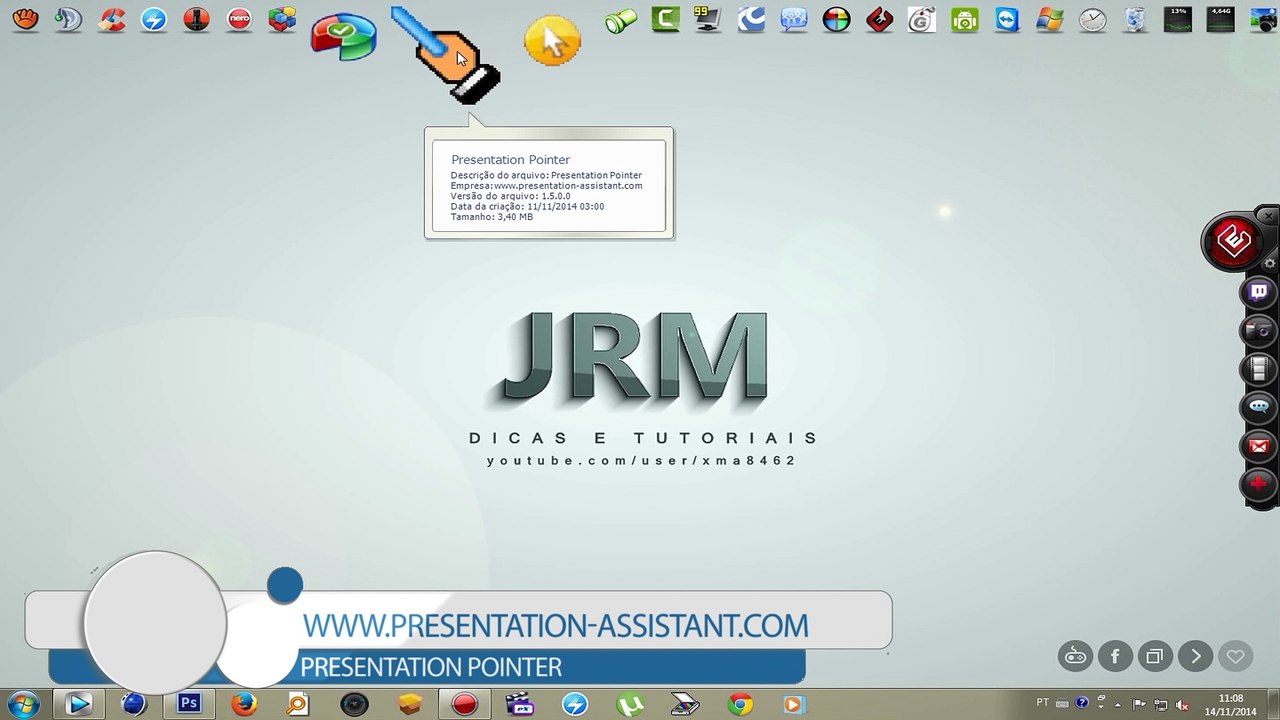Open the cardboard box taskbar icon
This screenshot has width=1280, height=720.
tap(409, 704)
